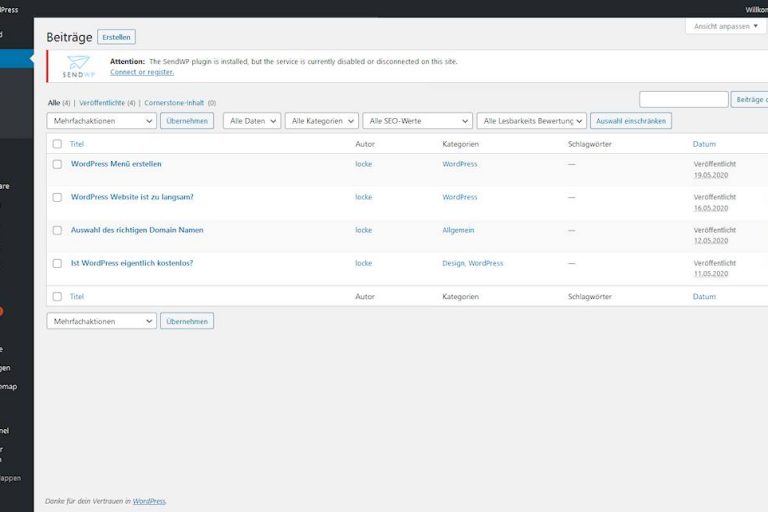Open the top Mehrfachaktionen dropdown

pos(101,121)
